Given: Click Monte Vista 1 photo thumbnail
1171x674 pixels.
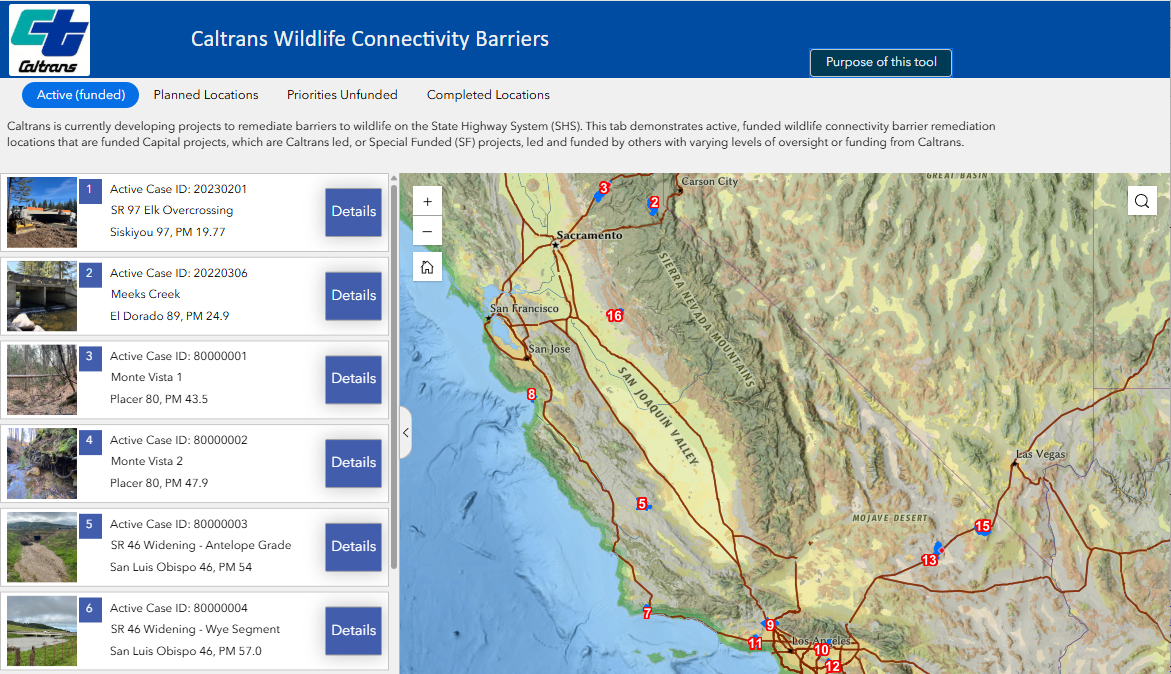Looking at the screenshot, I should (x=42, y=379).
